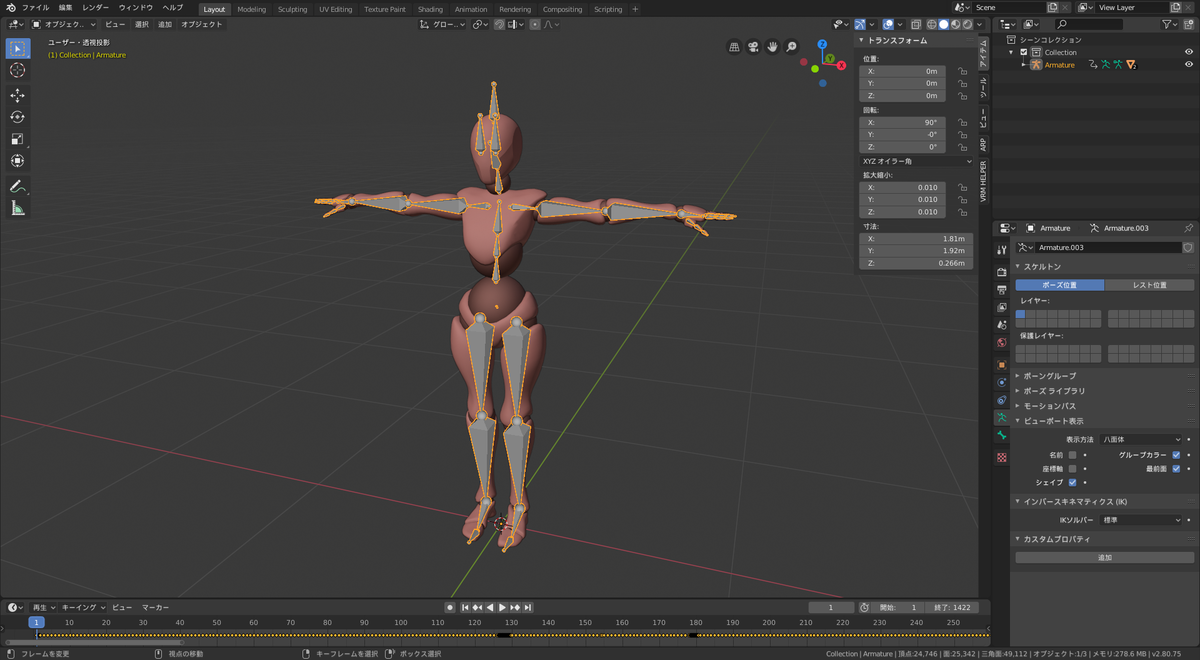The width and height of the screenshot is (1200, 660).
Task: Select the Cursor tool
Action: point(17,70)
